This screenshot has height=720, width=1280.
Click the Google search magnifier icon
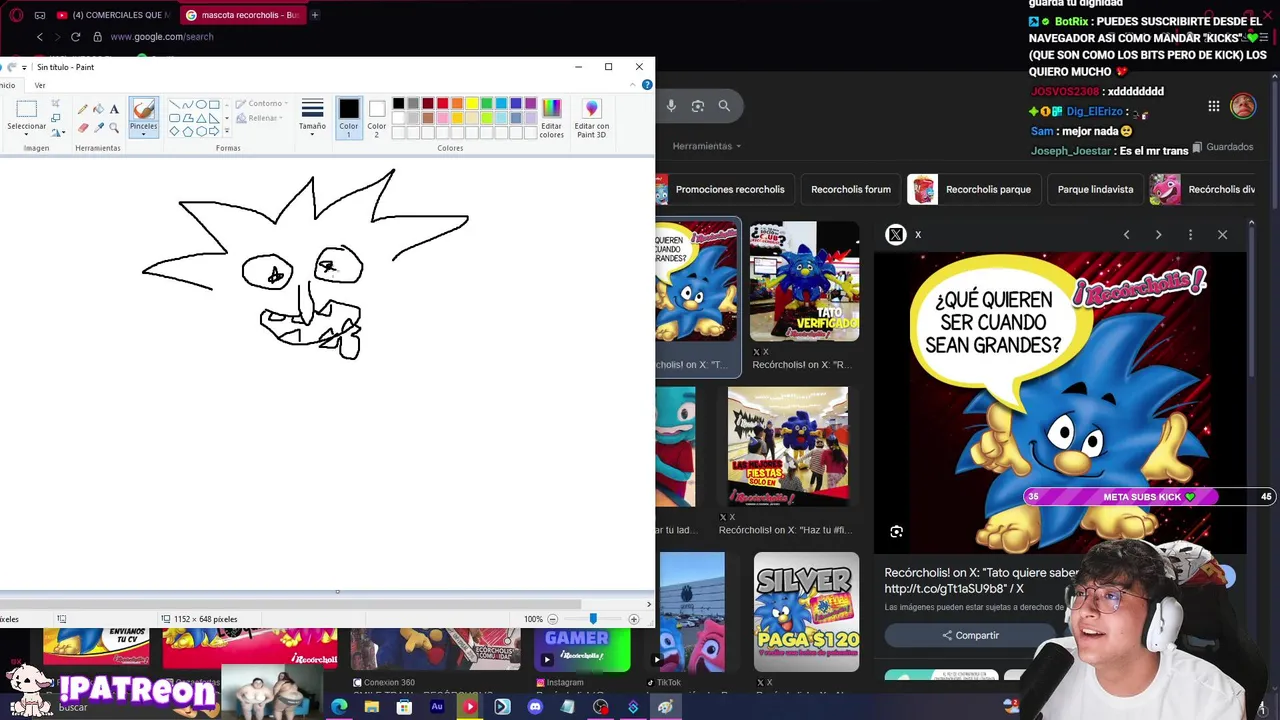pyautogui.click(x=724, y=106)
